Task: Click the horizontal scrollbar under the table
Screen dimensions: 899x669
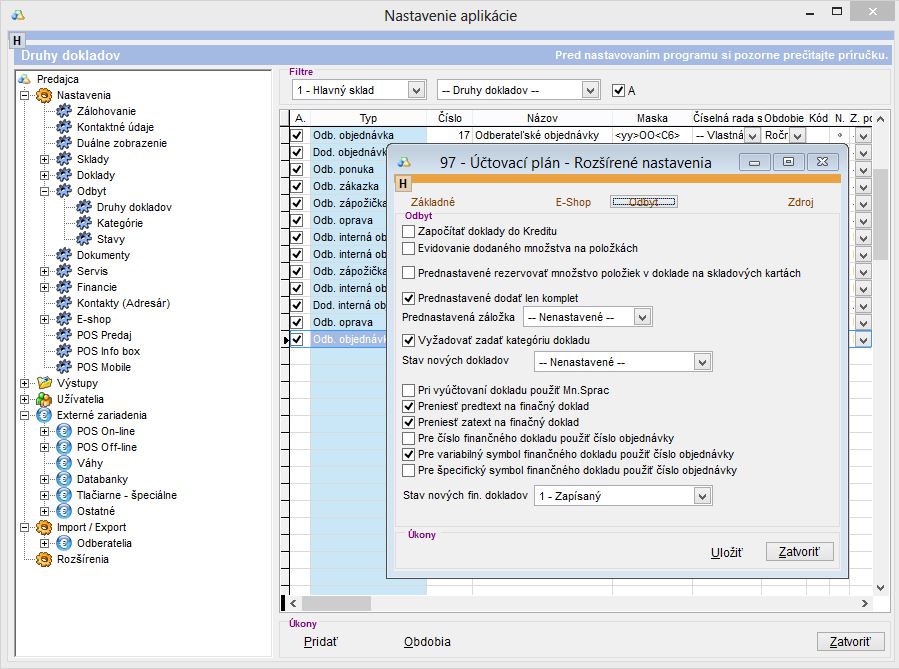Action: pos(580,603)
